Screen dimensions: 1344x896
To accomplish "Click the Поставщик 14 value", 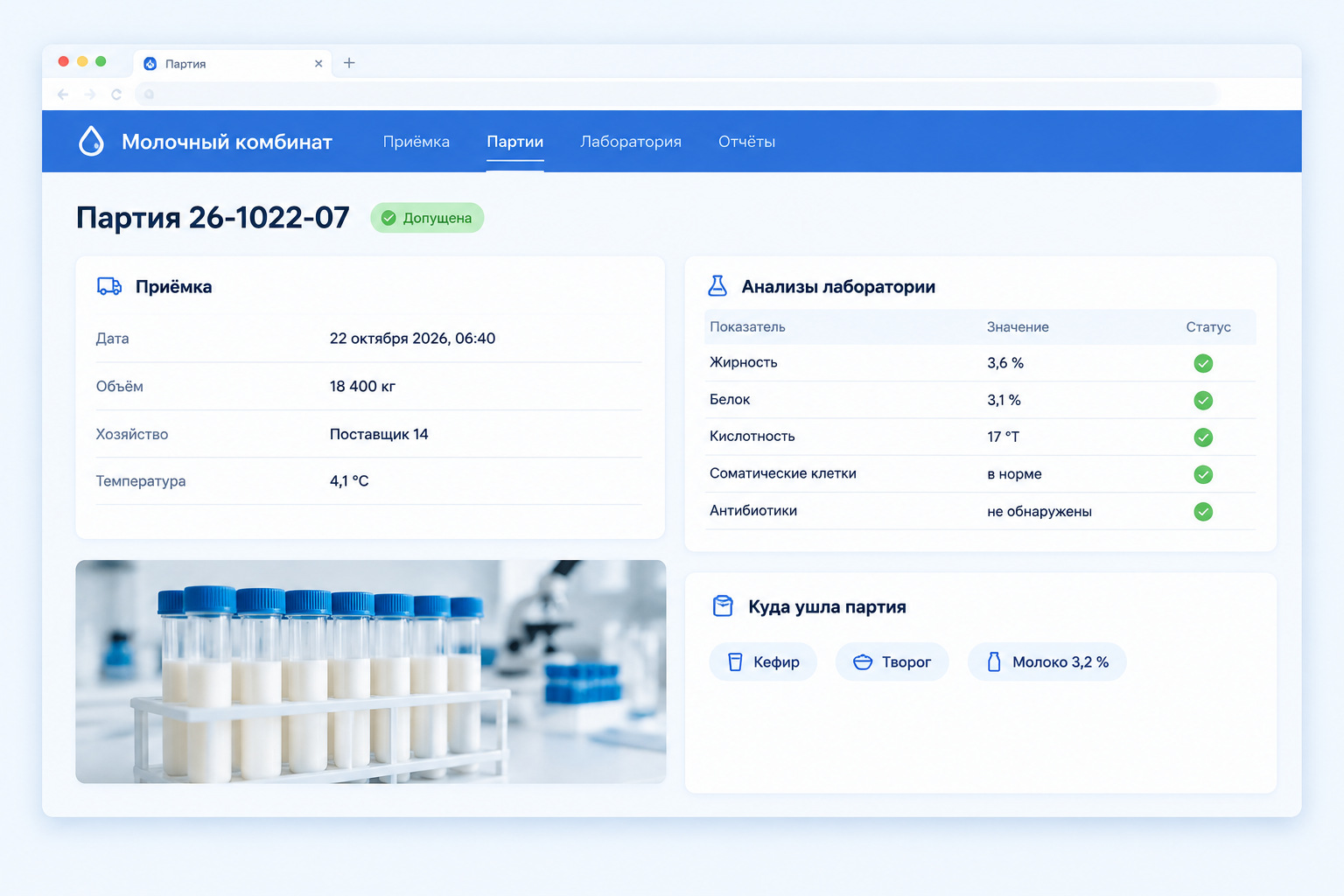I will click(x=379, y=434).
